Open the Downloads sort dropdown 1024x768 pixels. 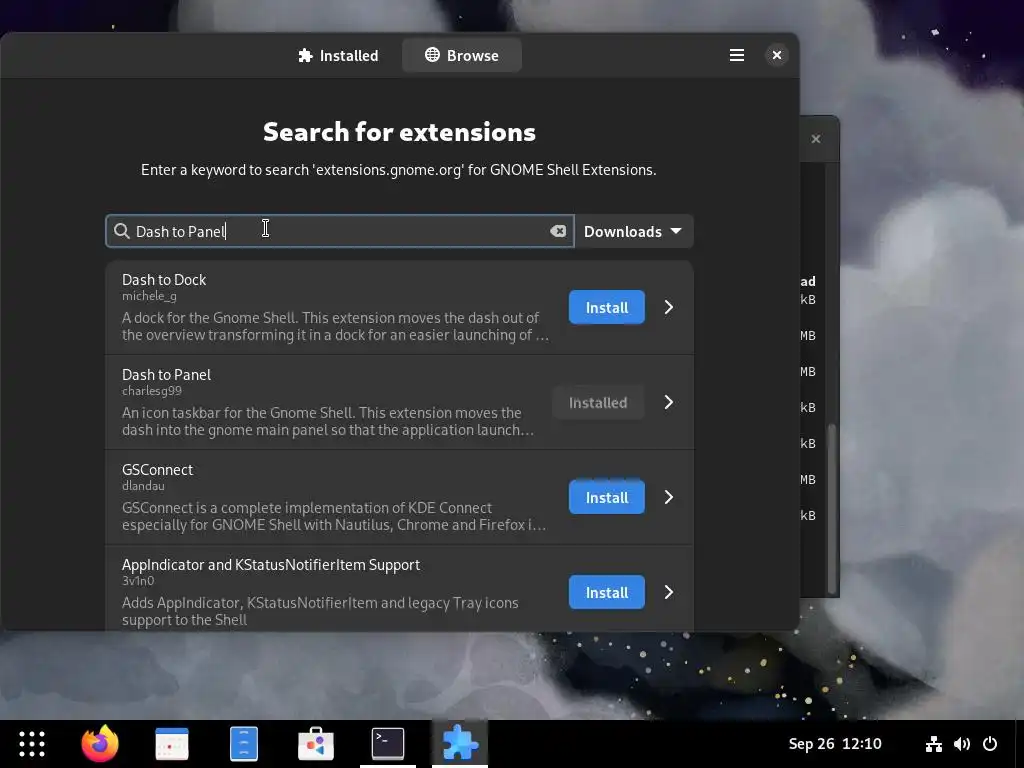click(633, 231)
